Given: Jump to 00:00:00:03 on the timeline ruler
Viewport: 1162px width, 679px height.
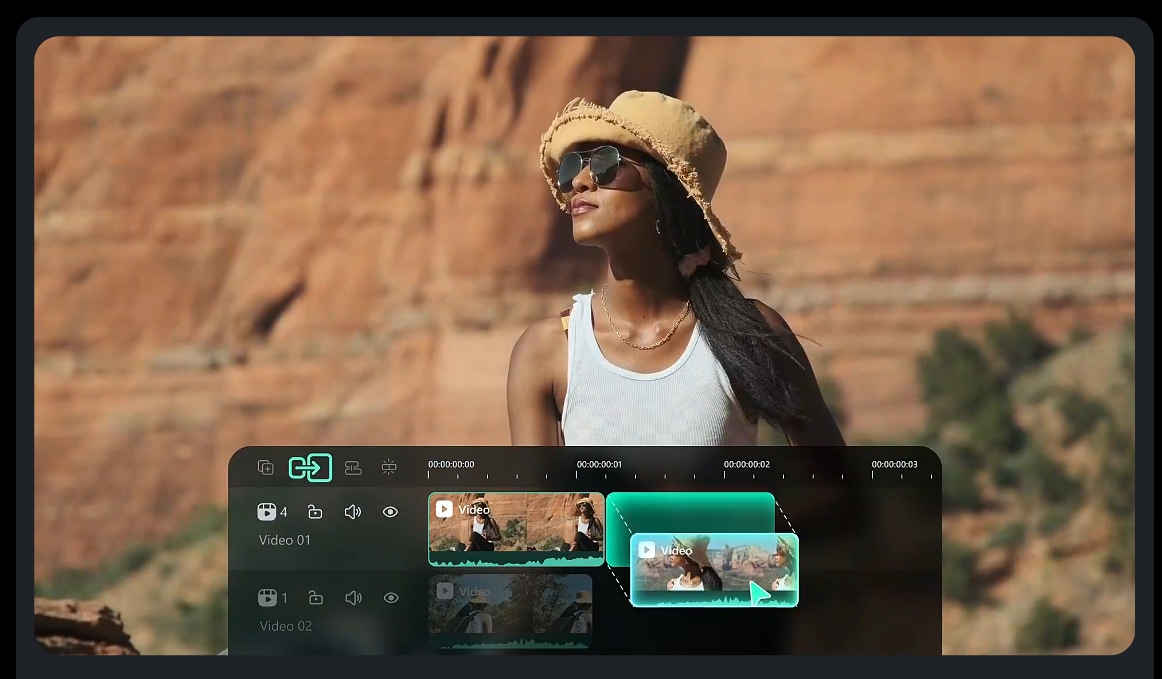Looking at the screenshot, I should click(894, 465).
